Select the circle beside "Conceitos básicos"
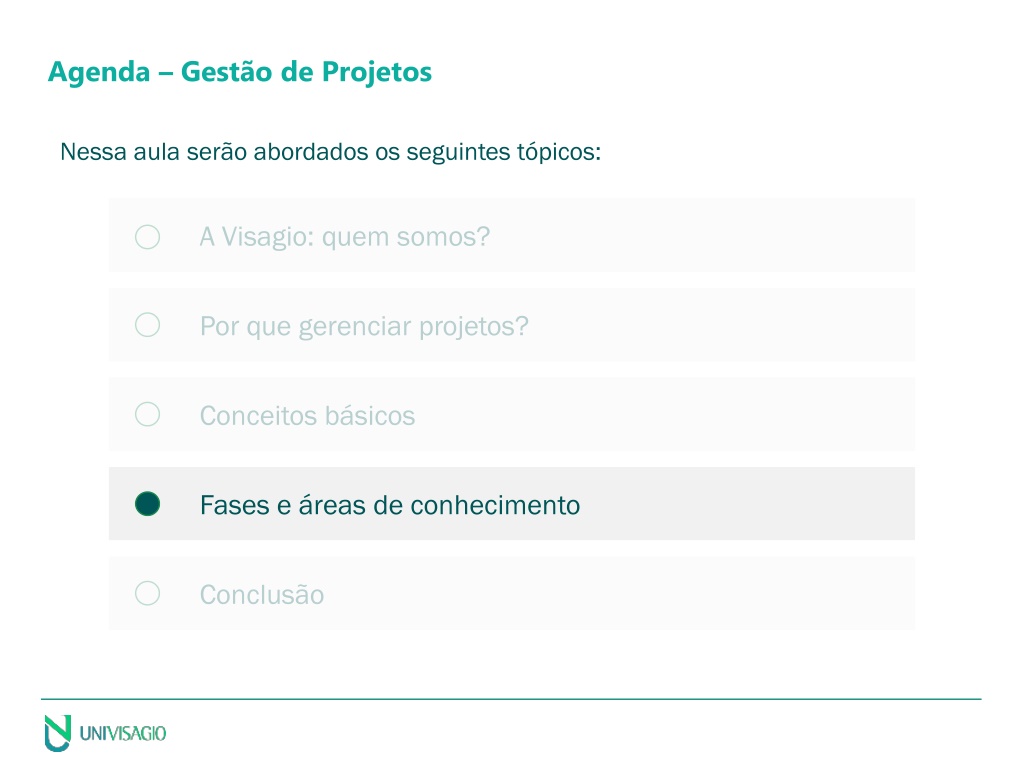This screenshot has height=768, width=1024. tap(148, 414)
